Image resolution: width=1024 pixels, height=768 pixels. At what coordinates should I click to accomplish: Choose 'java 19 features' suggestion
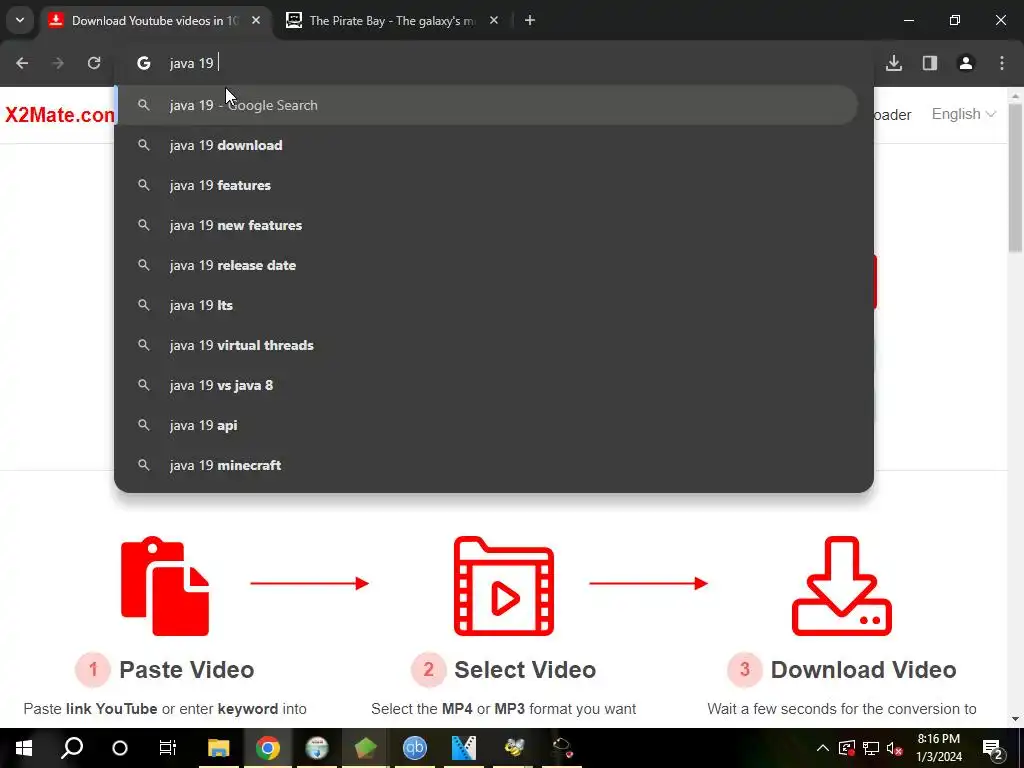pos(487,185)
